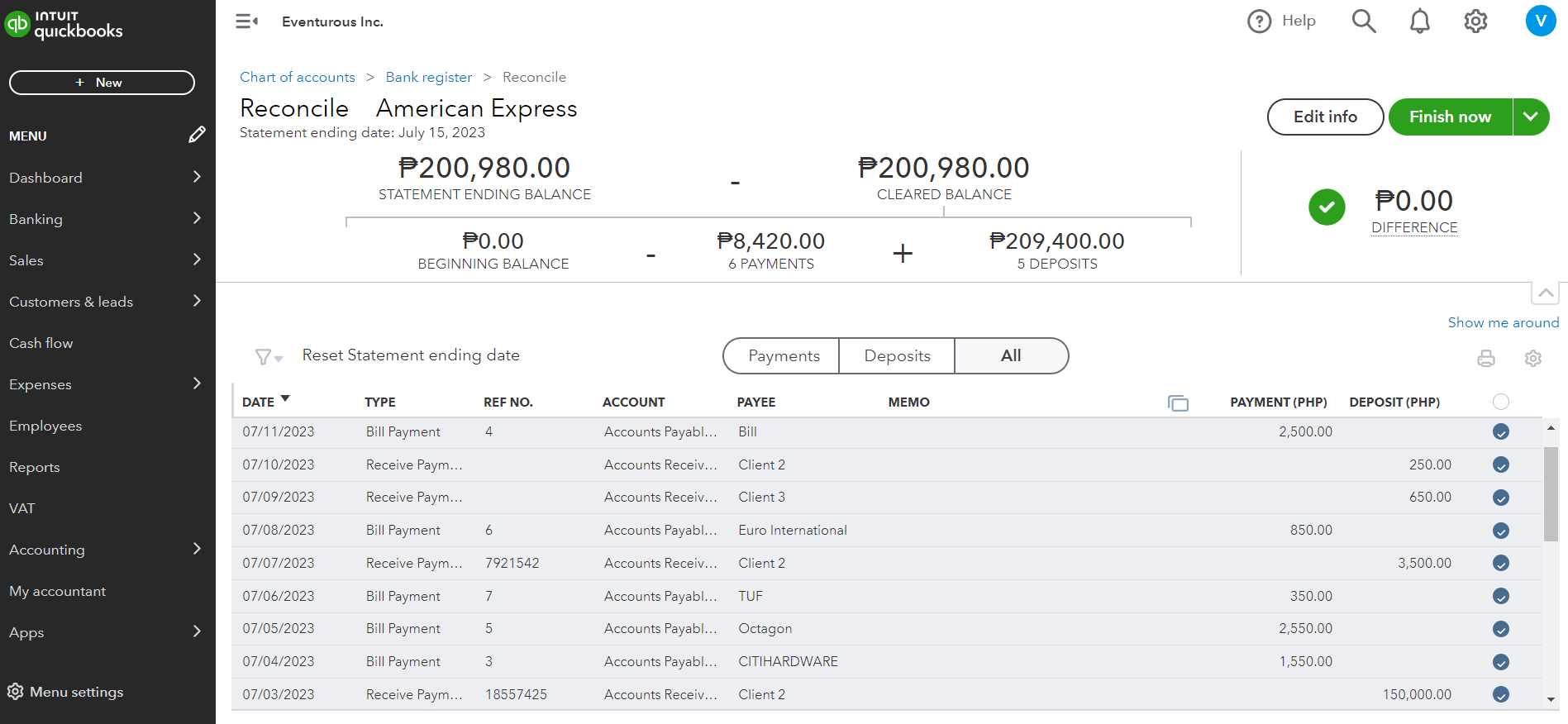Image resolution: width=1568 pixels, height=724 pixels.
Task: Uncheck the CITIHARDWARE bill payment
Action: [1501, 662]
